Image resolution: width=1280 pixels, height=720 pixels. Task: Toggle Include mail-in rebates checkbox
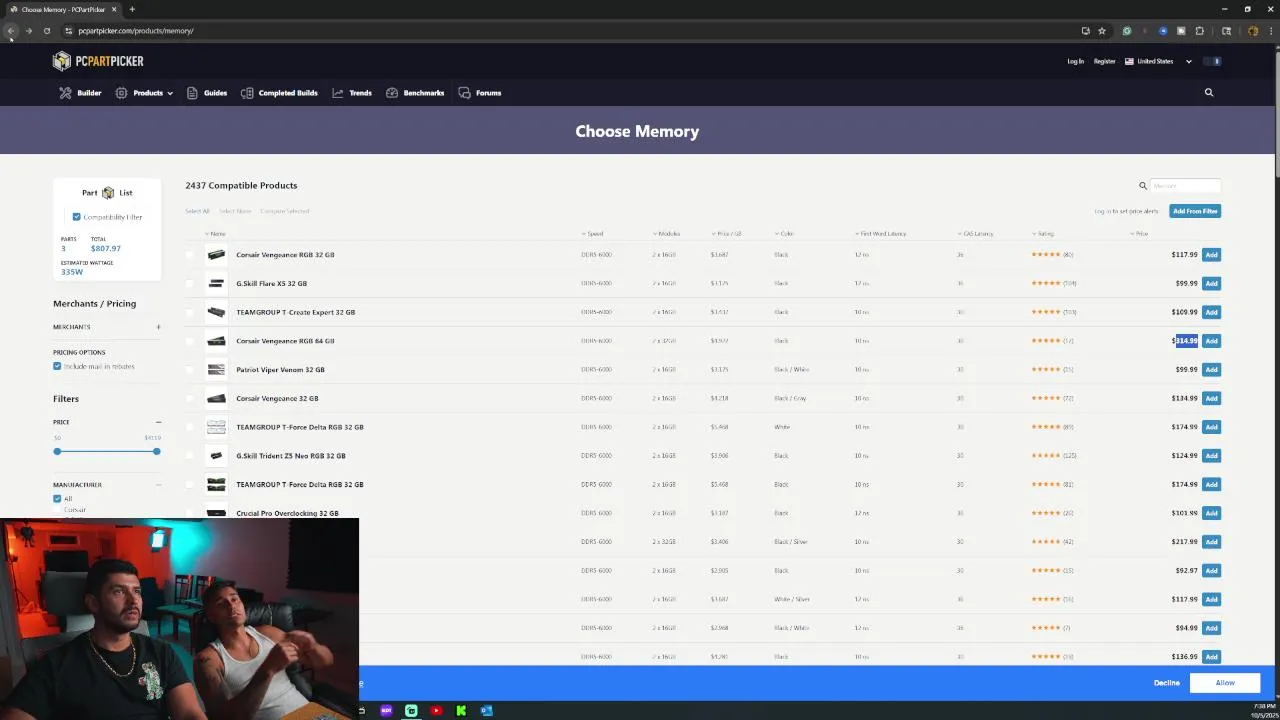[57, 366]
